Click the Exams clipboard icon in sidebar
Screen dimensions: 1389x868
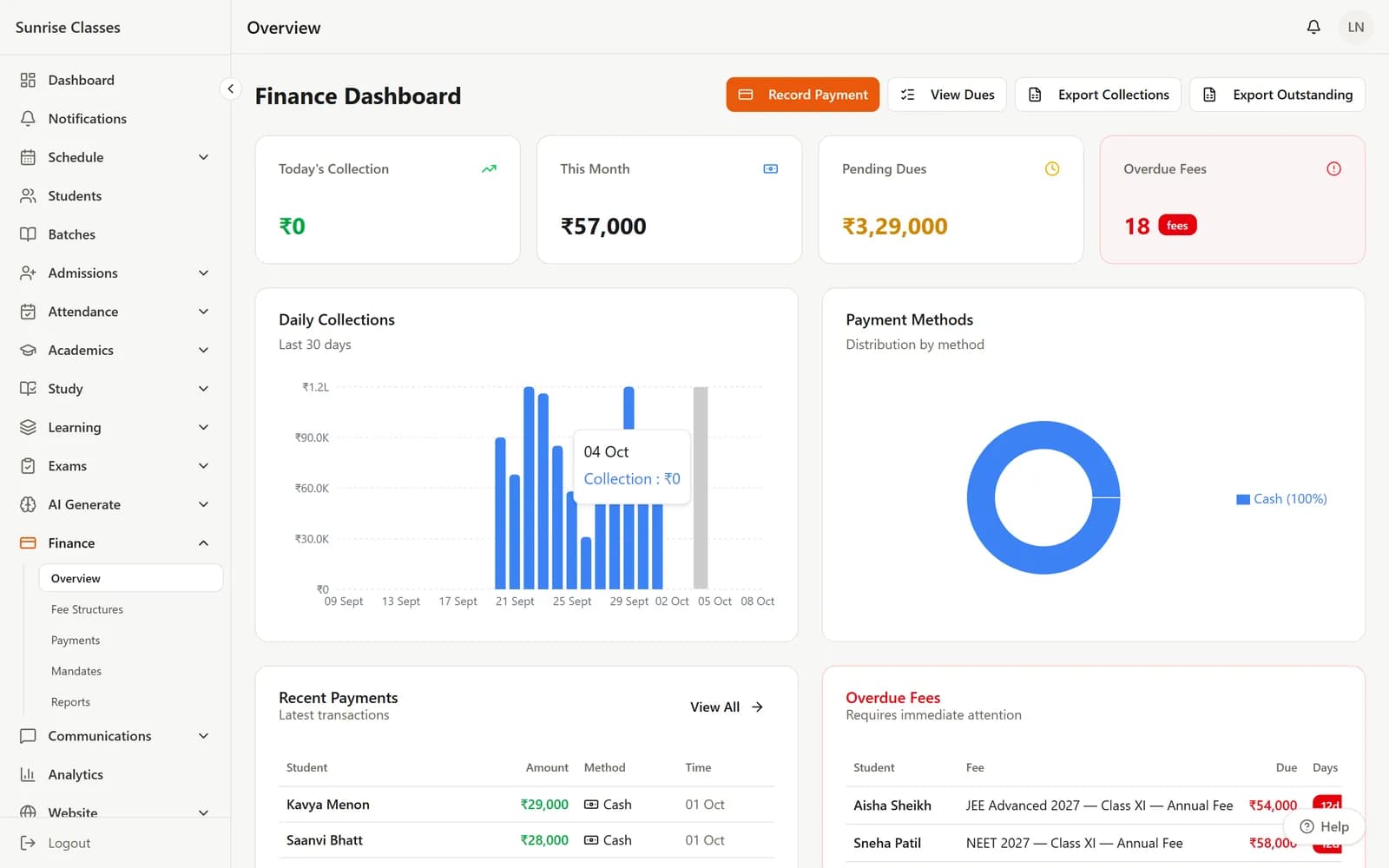(x=28, y=466)
